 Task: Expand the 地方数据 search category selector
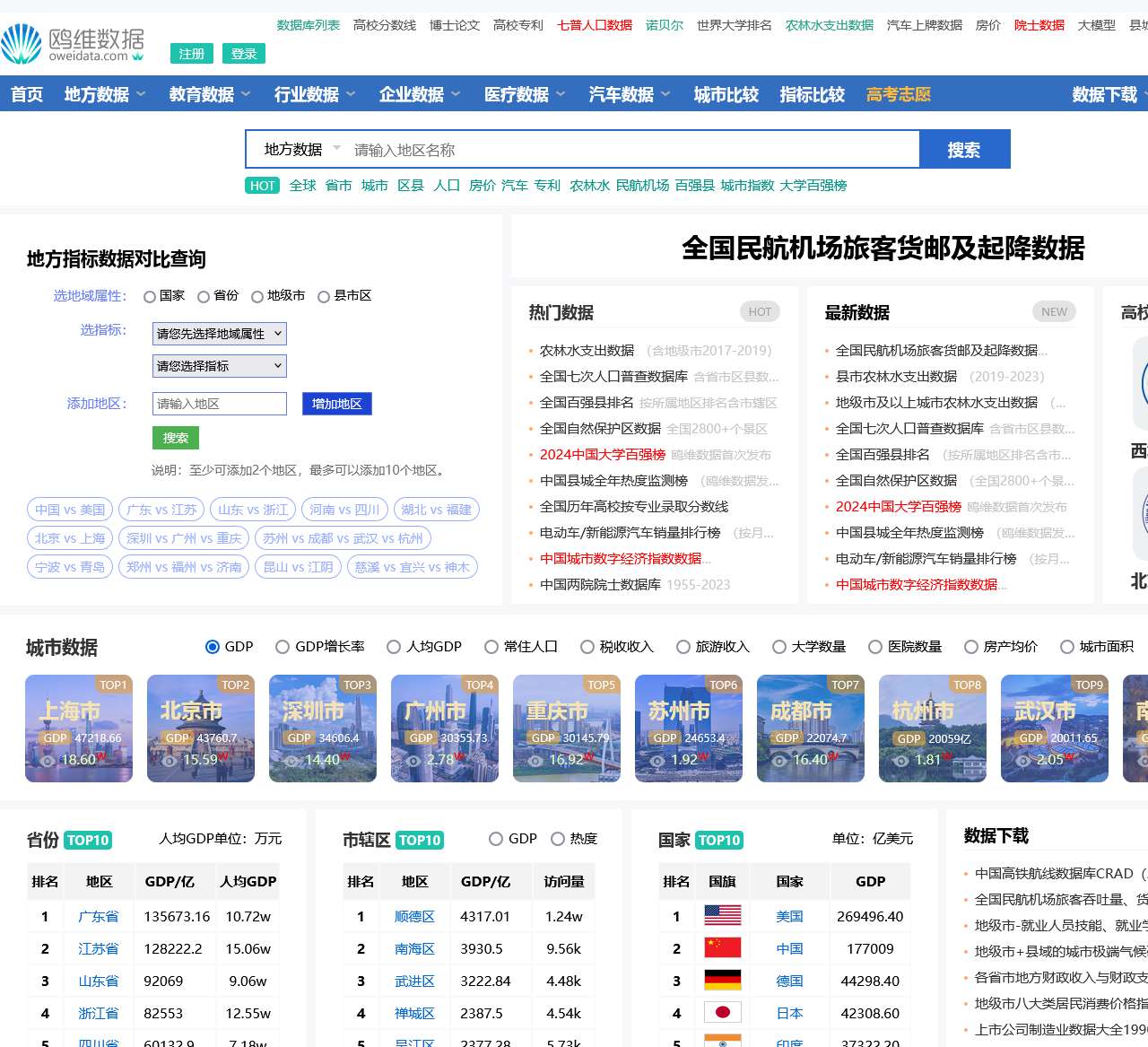click(x=300, y=150)
